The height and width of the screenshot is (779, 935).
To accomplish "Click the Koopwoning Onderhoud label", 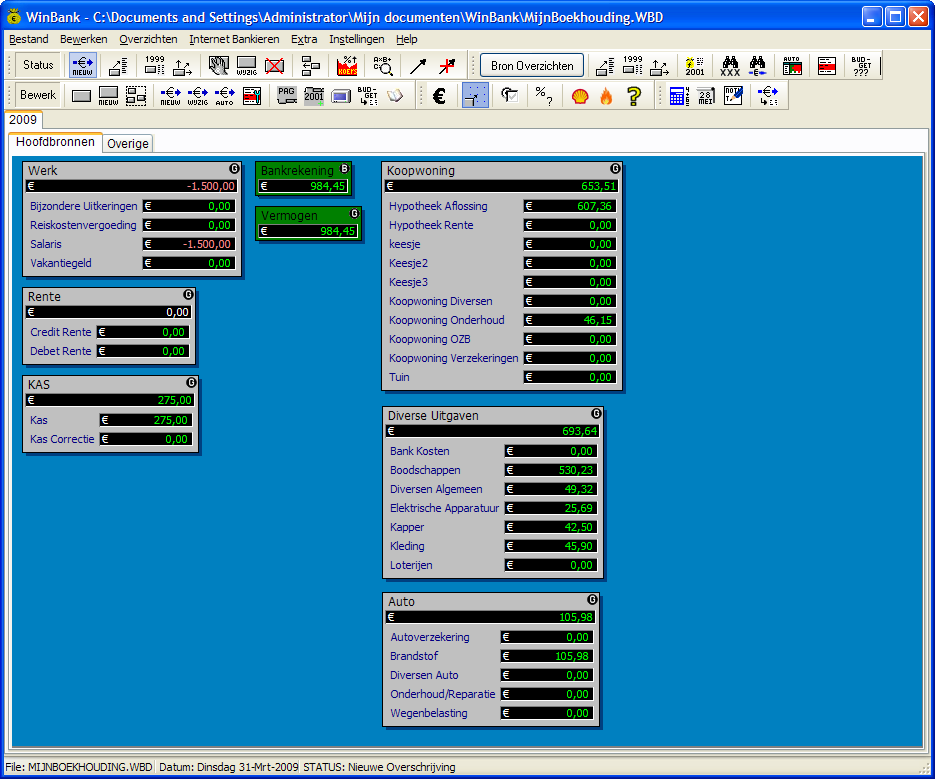I will click(447, 320).
